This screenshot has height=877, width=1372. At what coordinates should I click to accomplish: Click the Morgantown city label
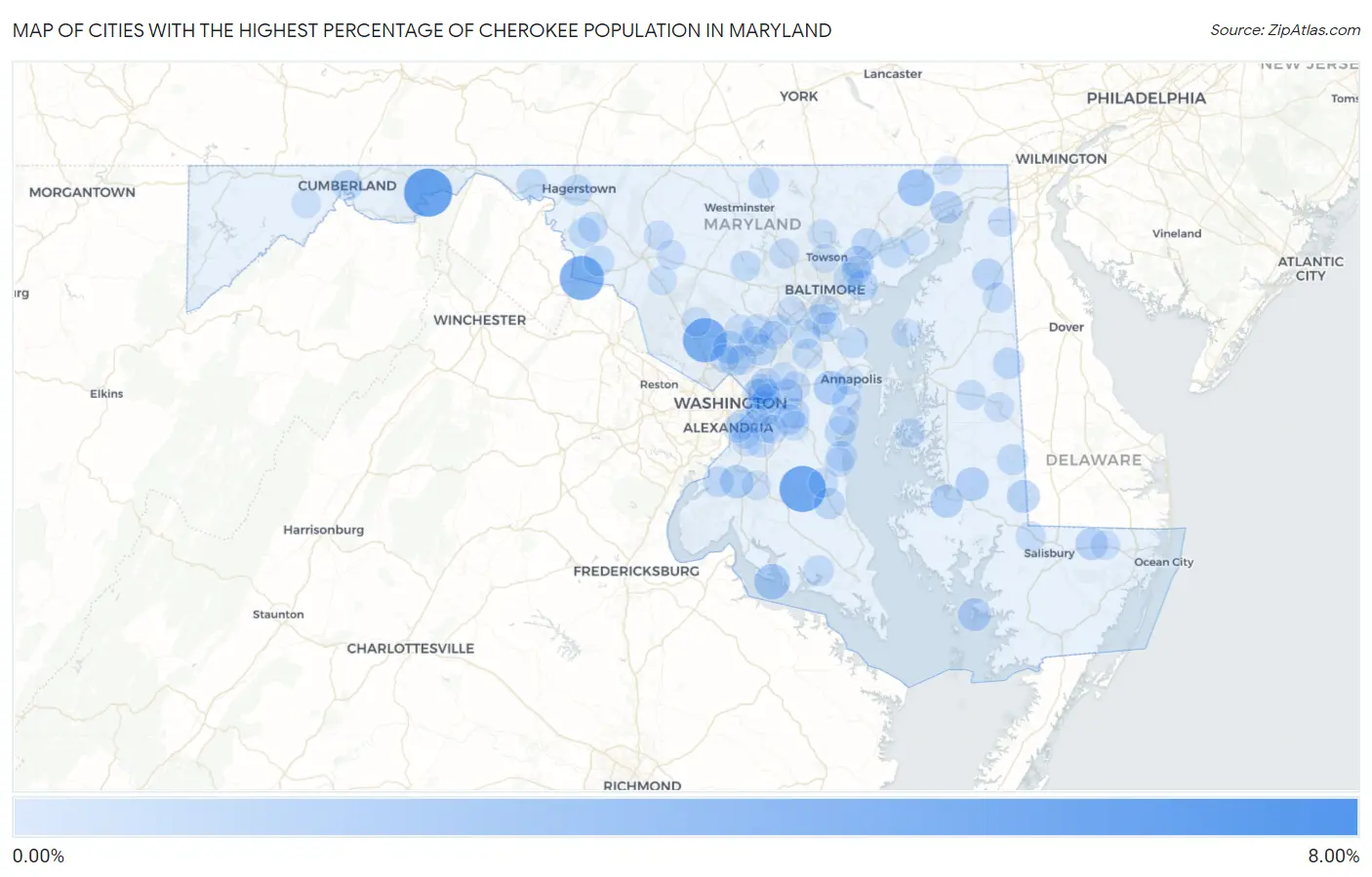[82, 192]
